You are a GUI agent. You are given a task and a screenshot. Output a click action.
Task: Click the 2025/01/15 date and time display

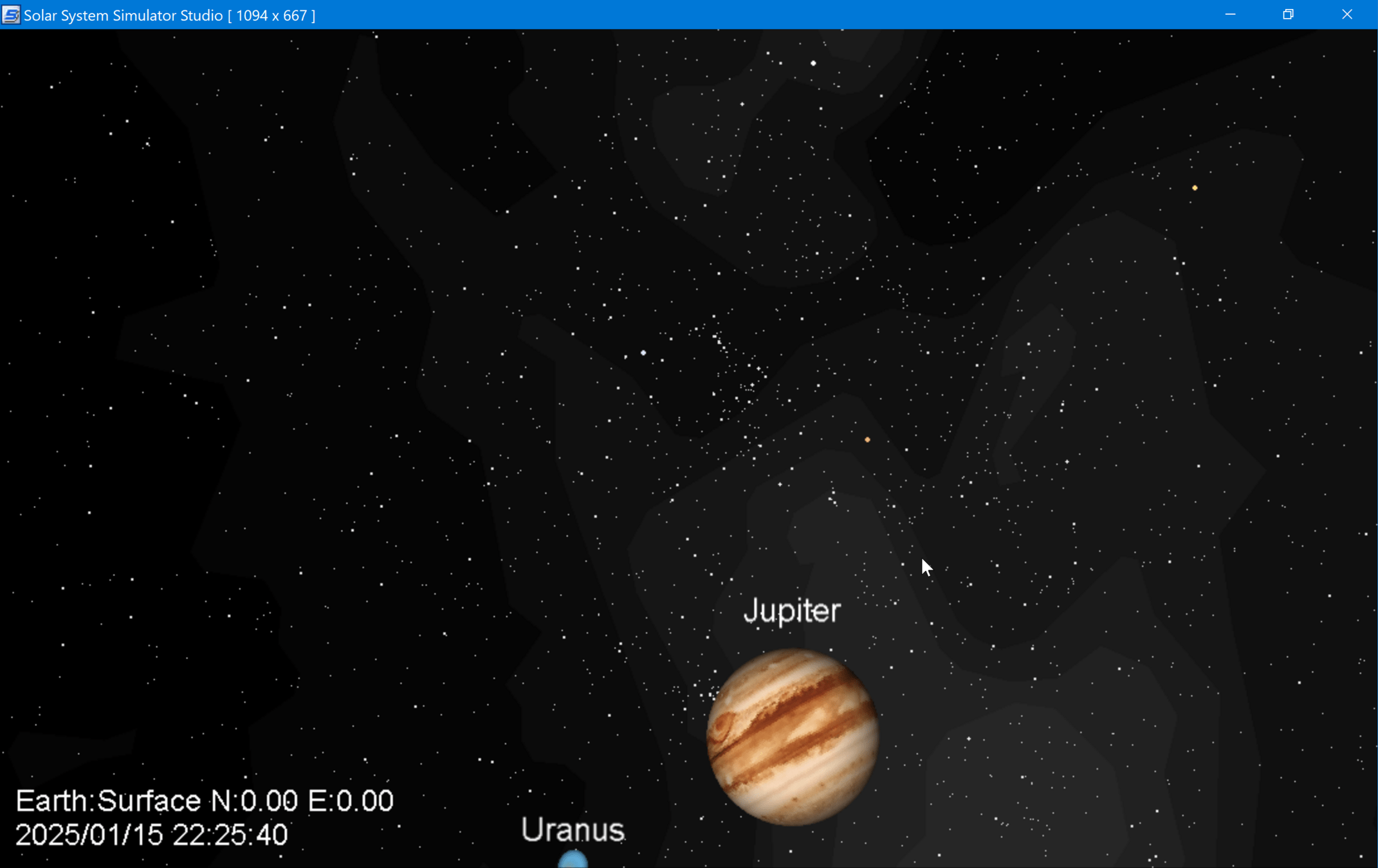point(151,835)
